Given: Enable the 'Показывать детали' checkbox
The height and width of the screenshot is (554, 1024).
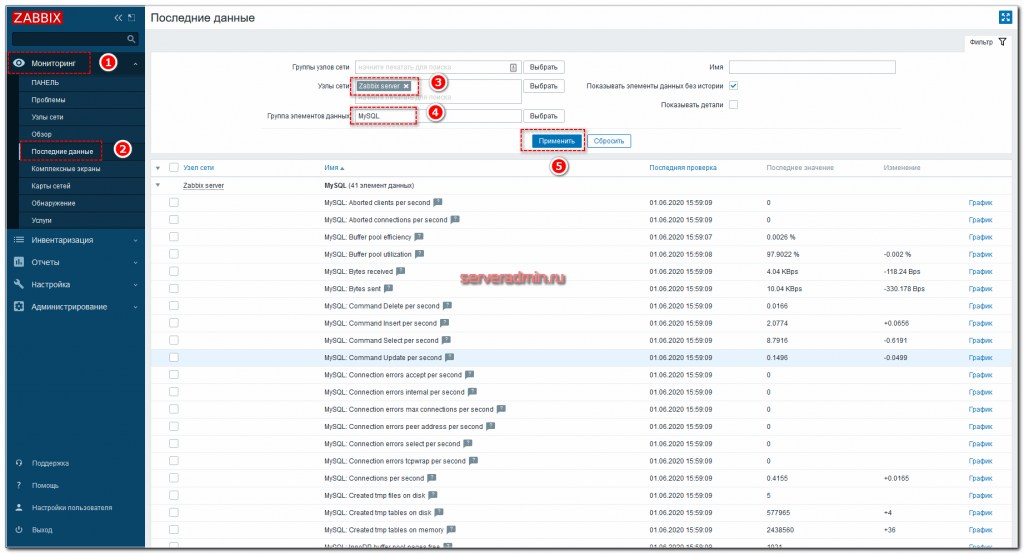Looking at the screenshot, I should coord(733,104).
